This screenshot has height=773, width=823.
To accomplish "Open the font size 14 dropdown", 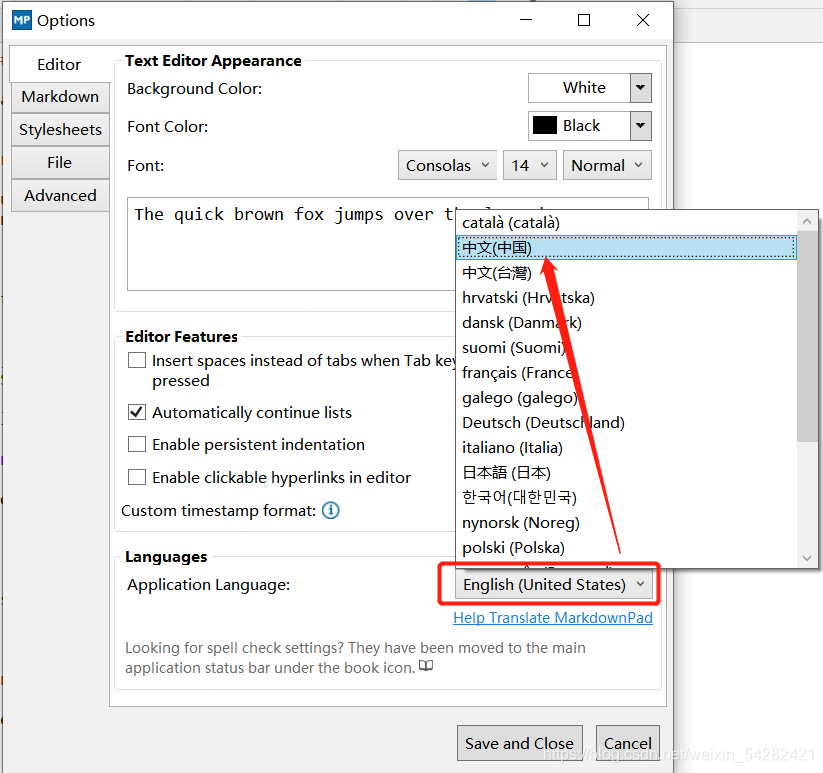I will click(x=530, y=165).
